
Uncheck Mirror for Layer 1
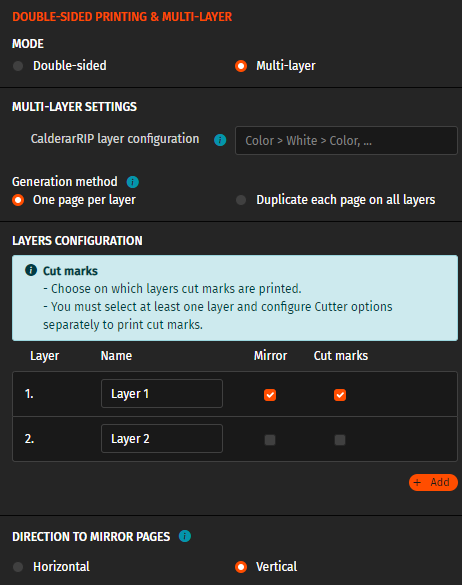[270, 395]
